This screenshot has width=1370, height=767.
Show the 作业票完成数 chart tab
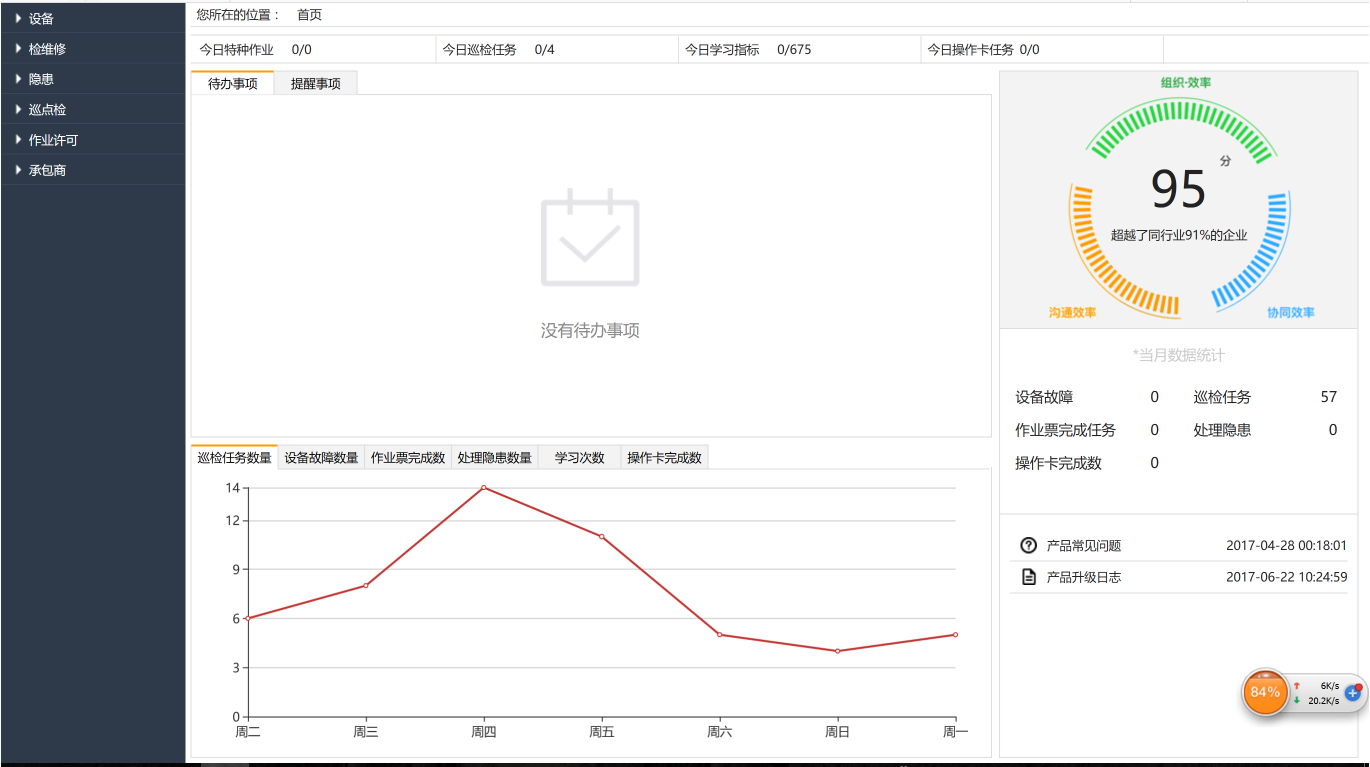pyautogui.click(x=408, y=458)
